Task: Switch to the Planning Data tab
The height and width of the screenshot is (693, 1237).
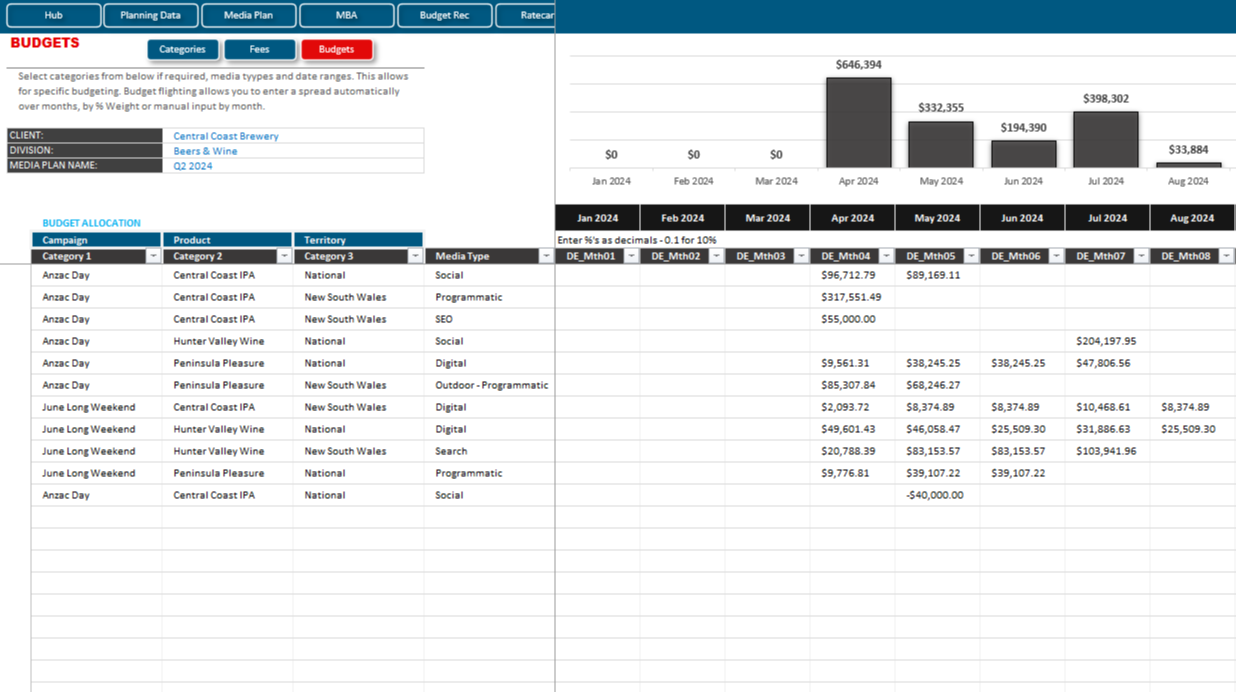Action: pos(151,15)
